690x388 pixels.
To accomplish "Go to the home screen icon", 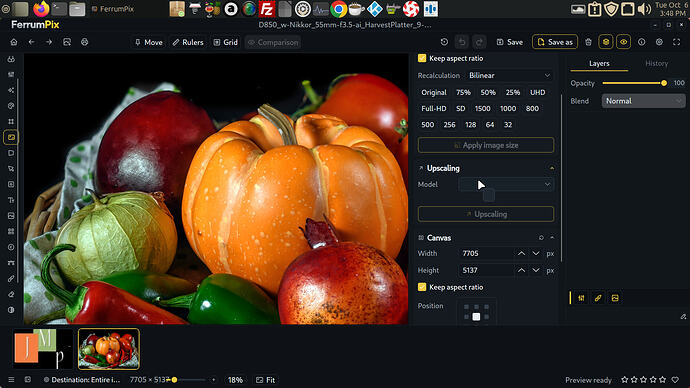I will [14, 42].
